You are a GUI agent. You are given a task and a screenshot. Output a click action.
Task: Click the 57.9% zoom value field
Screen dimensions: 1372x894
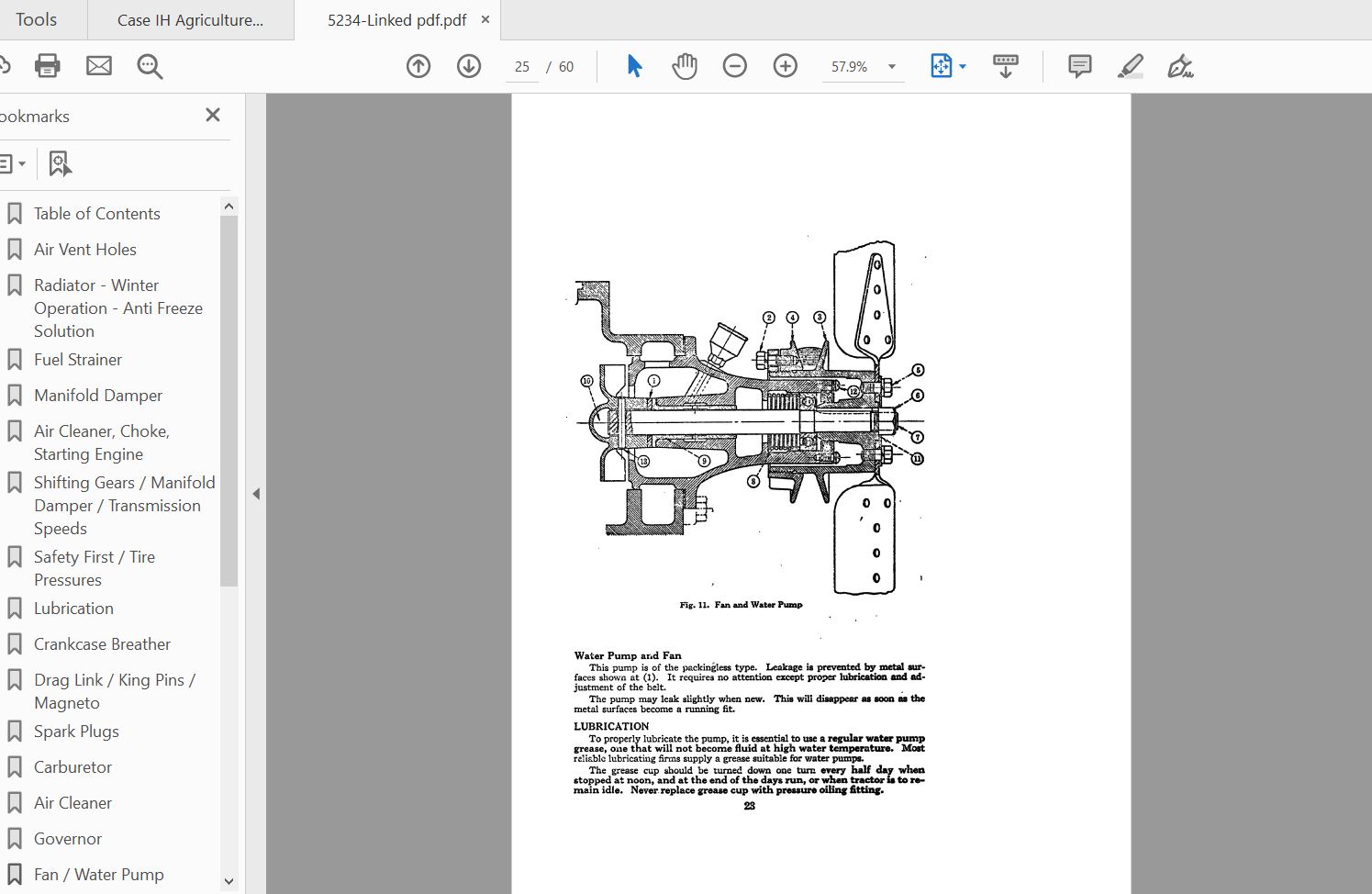(x=850, y=67)
